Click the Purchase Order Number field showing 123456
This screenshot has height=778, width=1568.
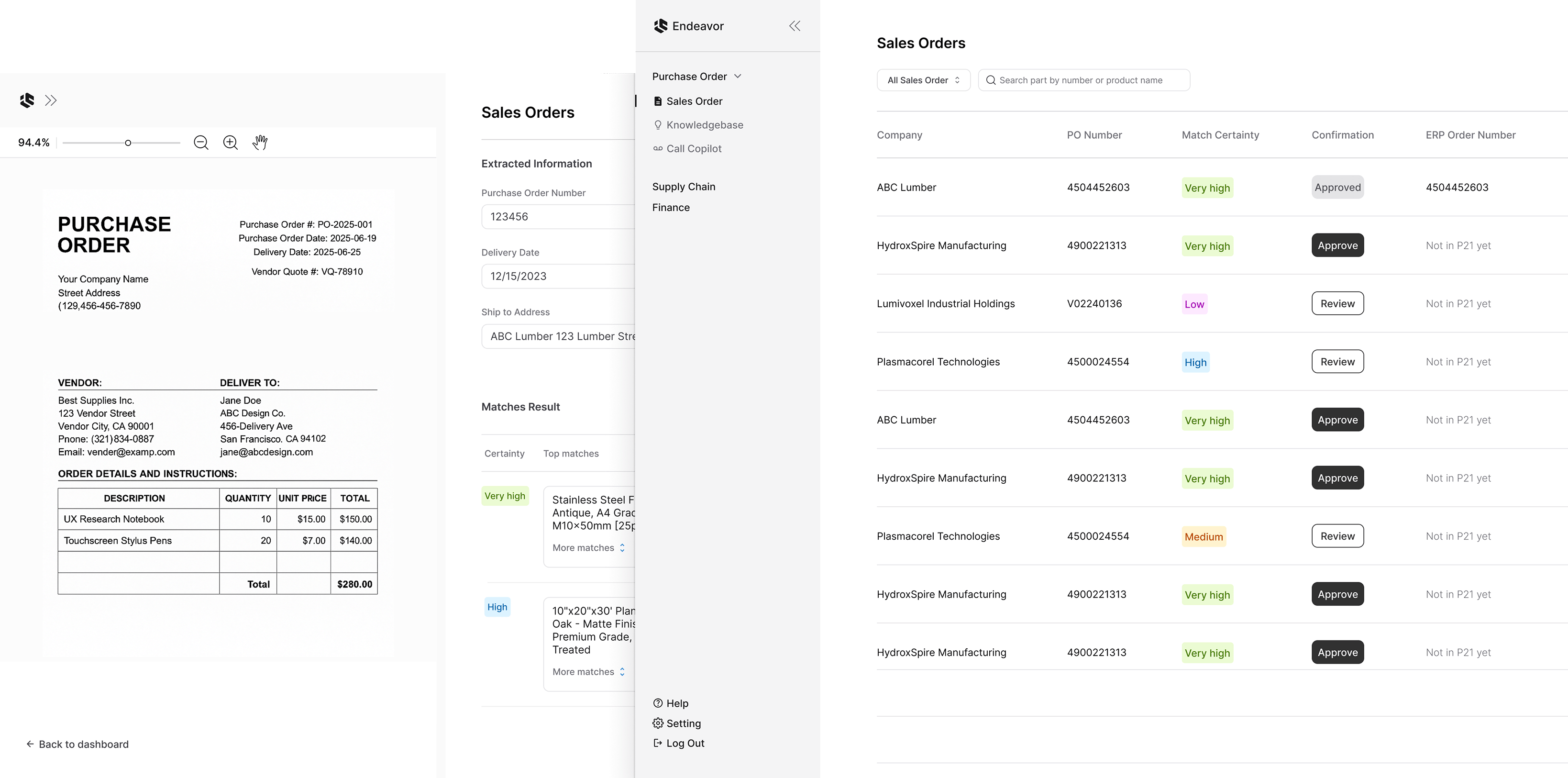558,217
